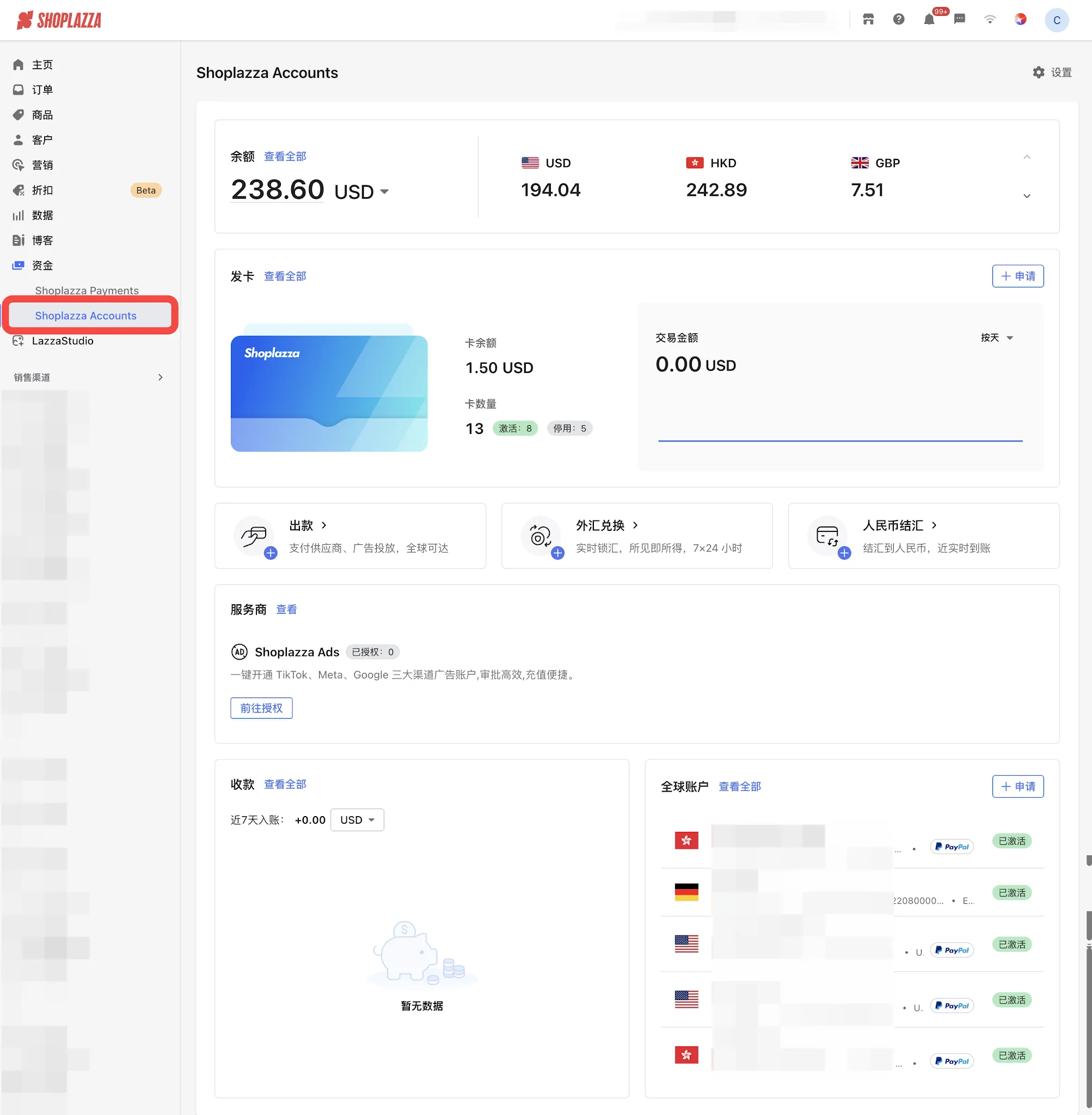This screenshot has width=1092, height=1115.
Task: Click 申请 button in the 发卡 section
Action: click(x=1017, y=277)
